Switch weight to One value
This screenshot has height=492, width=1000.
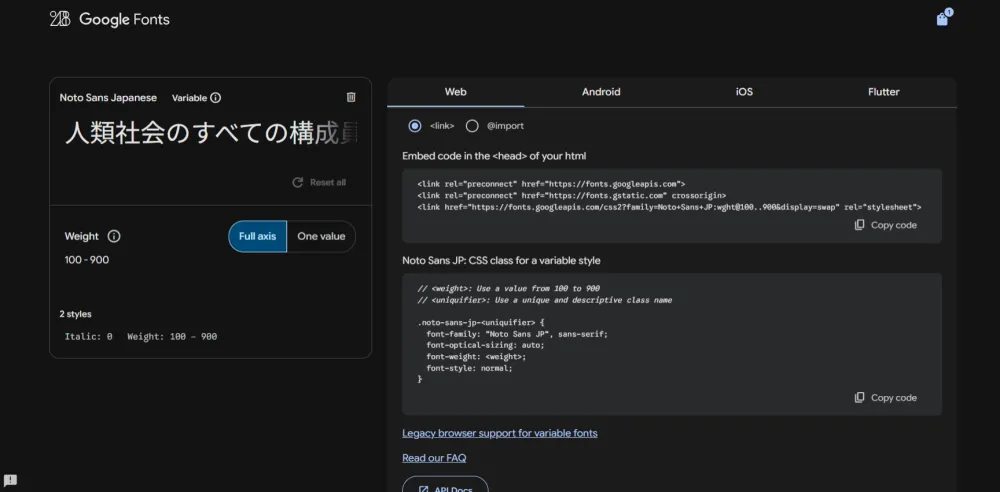click(x=321, y=236)
